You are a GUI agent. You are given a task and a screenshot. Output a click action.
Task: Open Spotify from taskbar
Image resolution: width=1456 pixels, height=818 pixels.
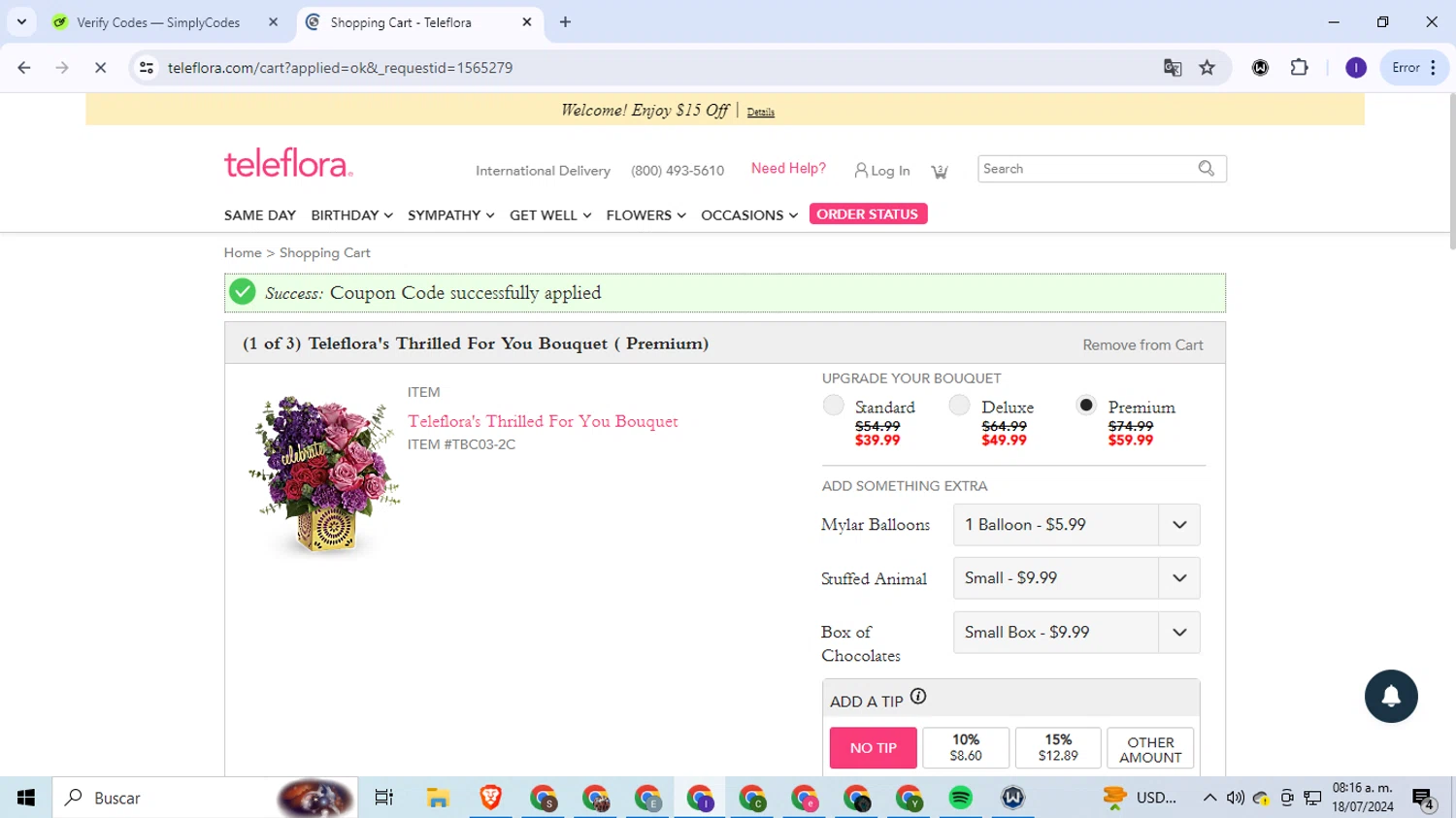(960, 798)
